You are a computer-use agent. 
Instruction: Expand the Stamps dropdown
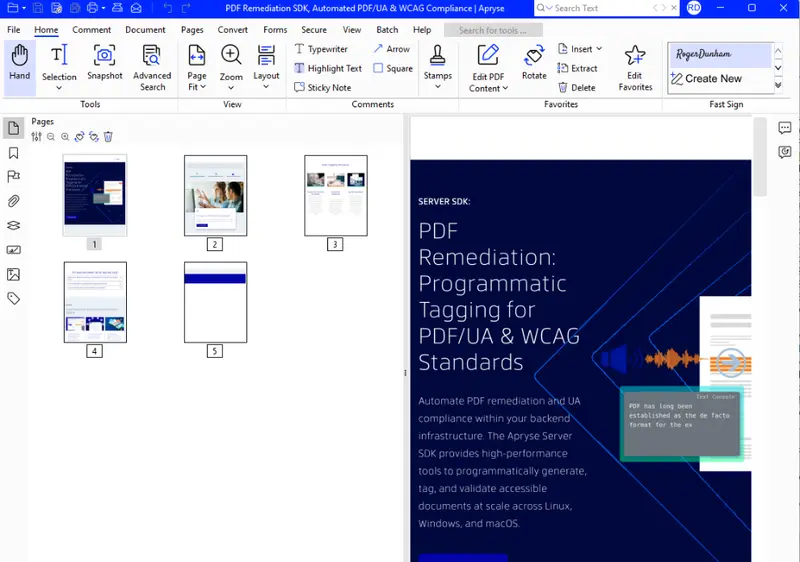point(438,87)
